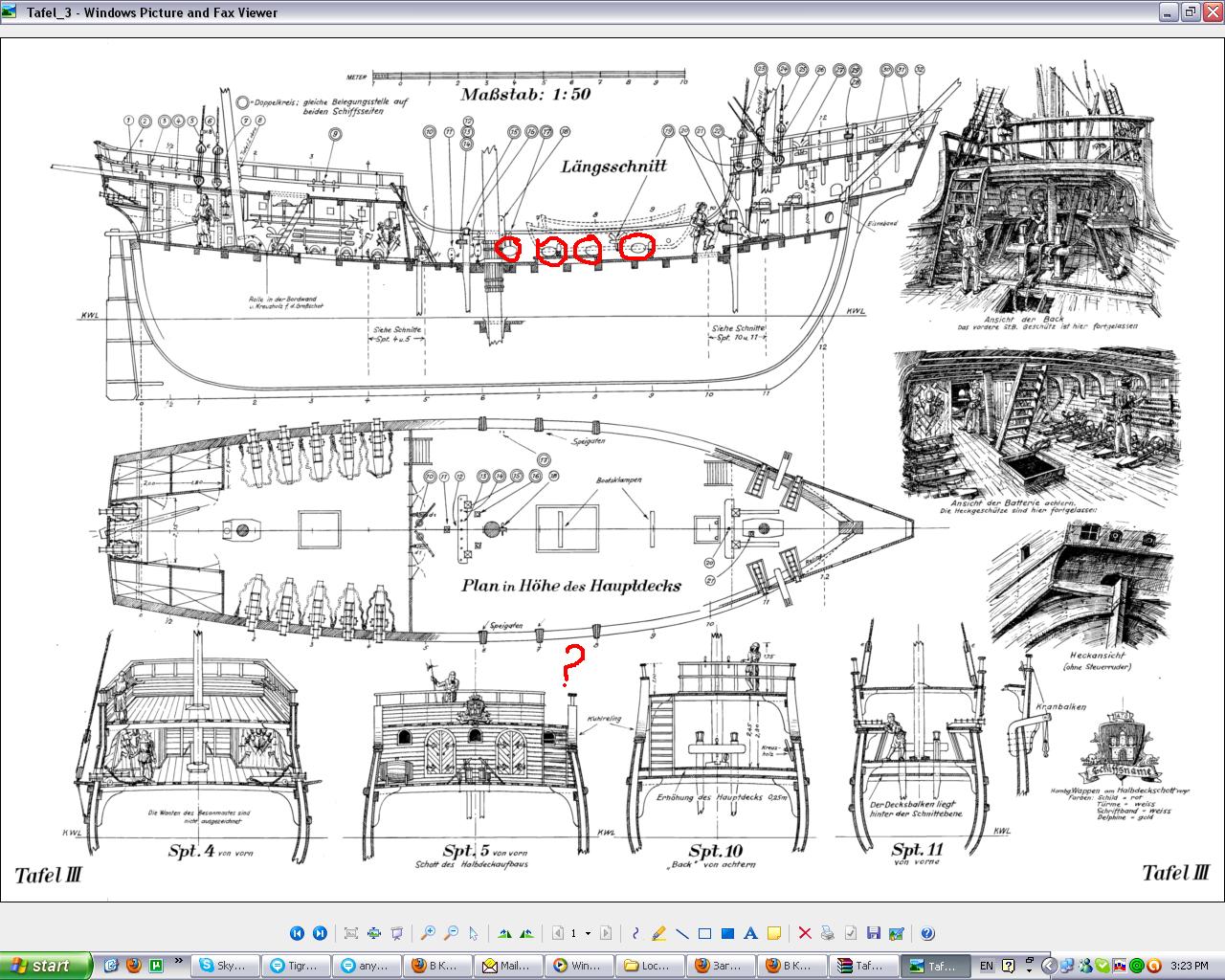The height and width of the screenshot is (980, 1225).
Task: Zoom out with the minus magnifier
Action: click(x=451, y=933)
